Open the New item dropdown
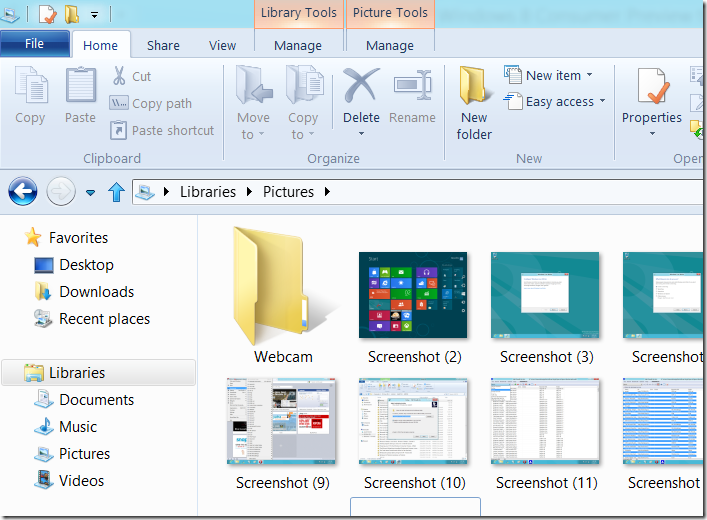This screenshot has height=520, width=707. point(589,75)
